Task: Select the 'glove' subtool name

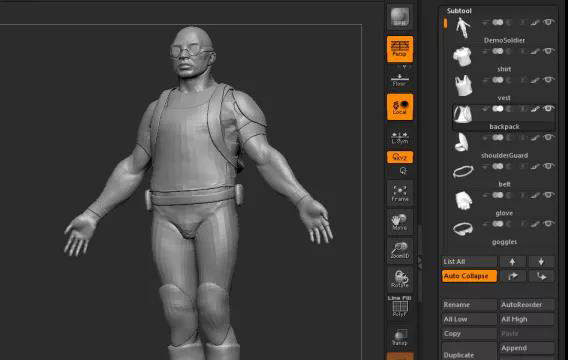Action: click(504, 213)
